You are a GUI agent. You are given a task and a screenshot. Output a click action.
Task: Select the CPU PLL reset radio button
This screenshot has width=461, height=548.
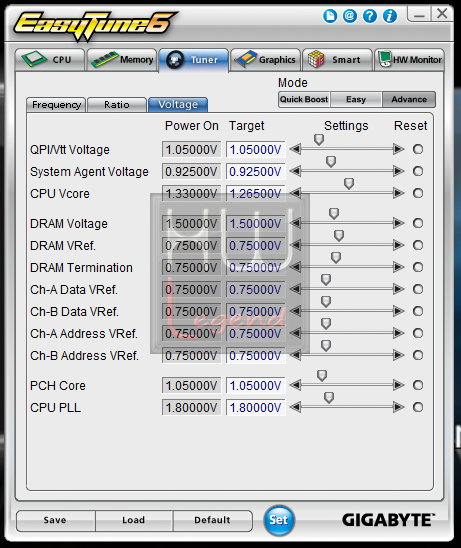tap(418, 407)
